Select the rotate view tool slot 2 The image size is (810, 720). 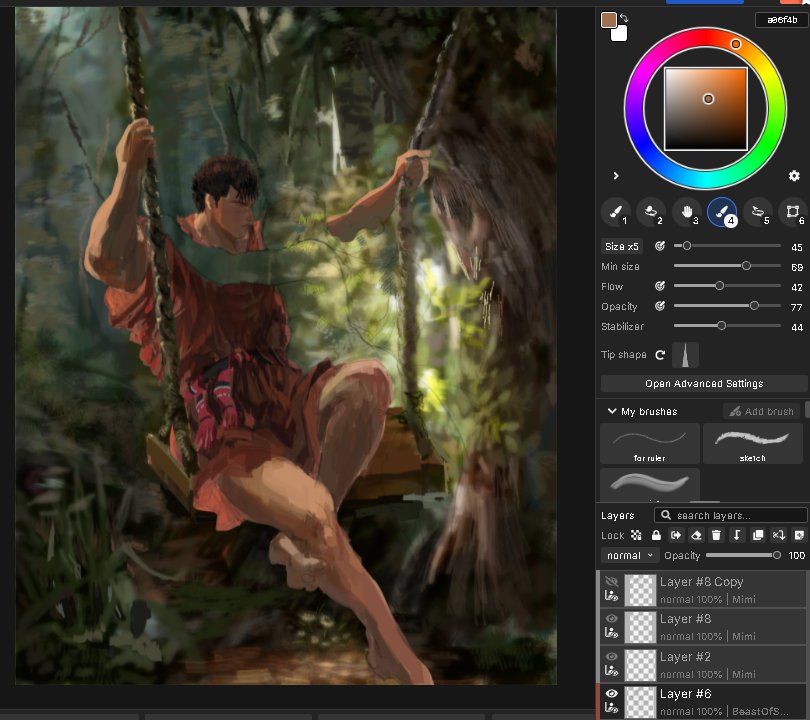coord(651,212)
